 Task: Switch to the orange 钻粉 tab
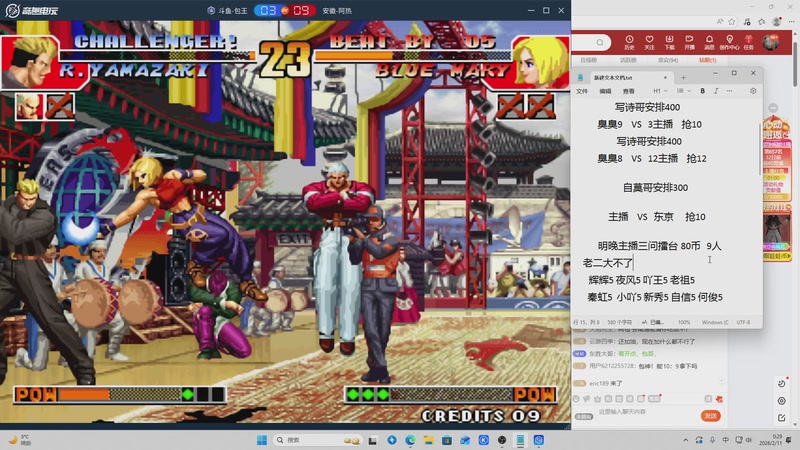(708, 60)
